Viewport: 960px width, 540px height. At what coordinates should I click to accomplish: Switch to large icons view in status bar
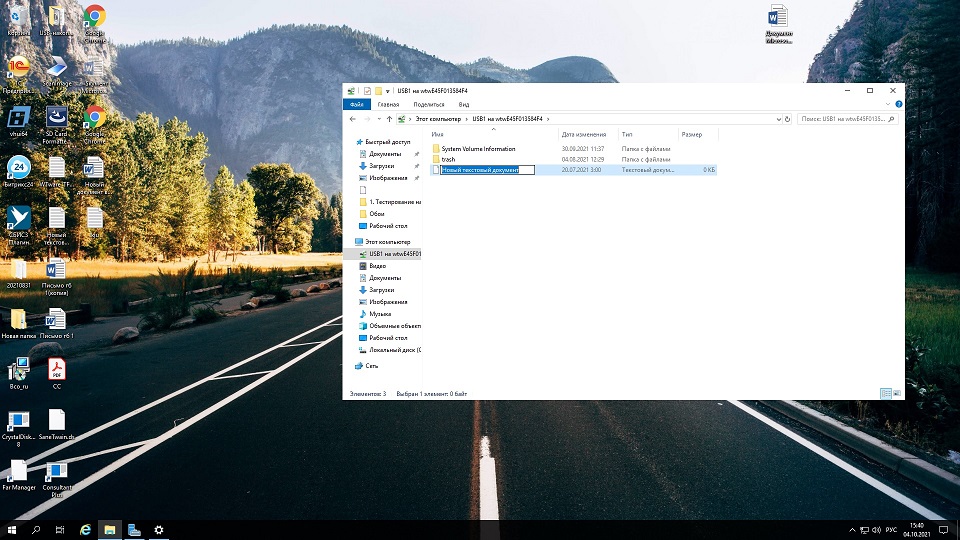(x=896, y=394)
